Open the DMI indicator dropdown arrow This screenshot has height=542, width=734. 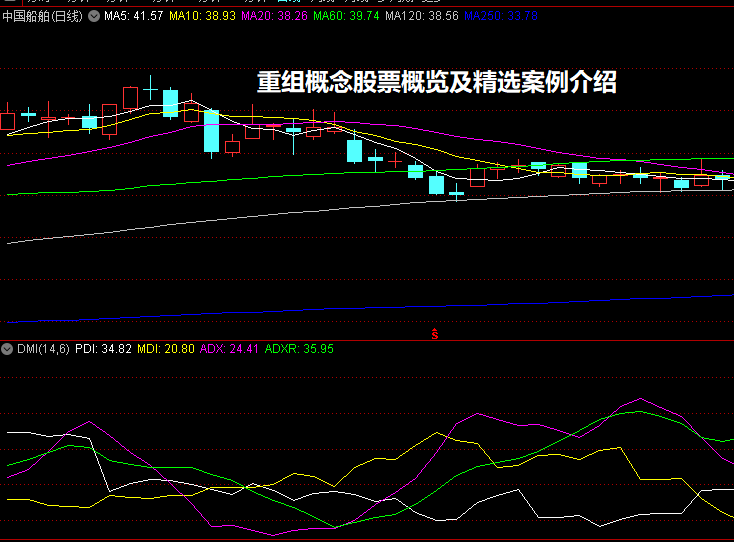click(x=7, y=349)
